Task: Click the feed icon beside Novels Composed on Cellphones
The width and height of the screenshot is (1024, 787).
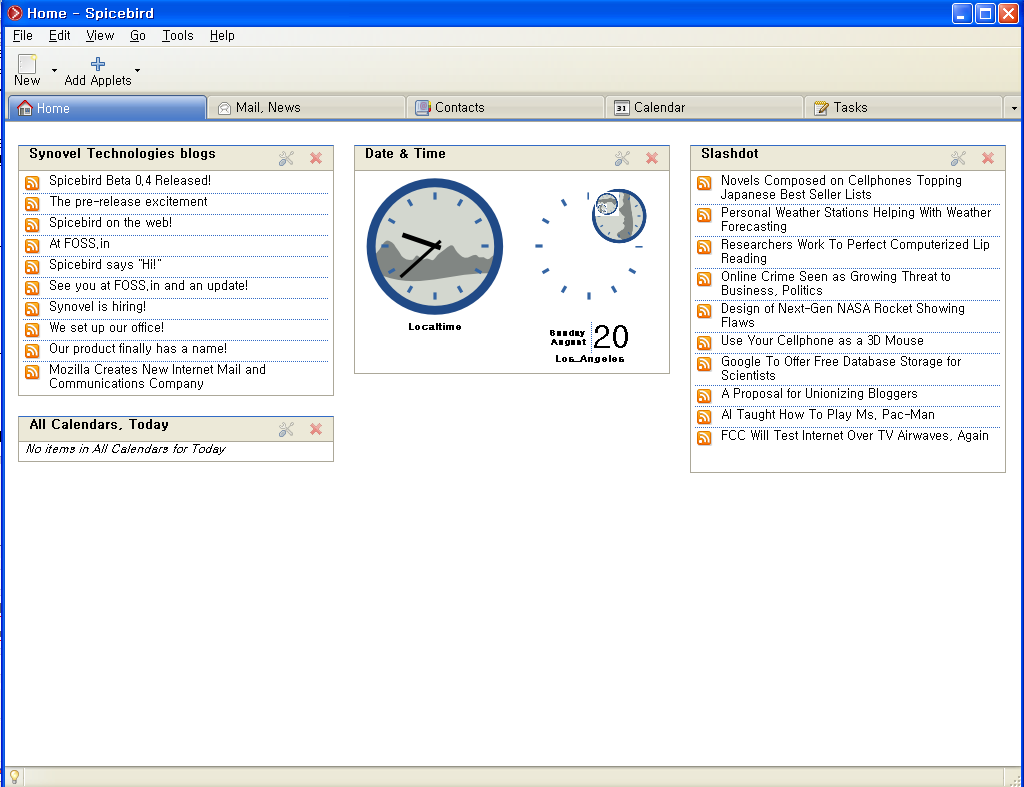Action: [704, 183]
